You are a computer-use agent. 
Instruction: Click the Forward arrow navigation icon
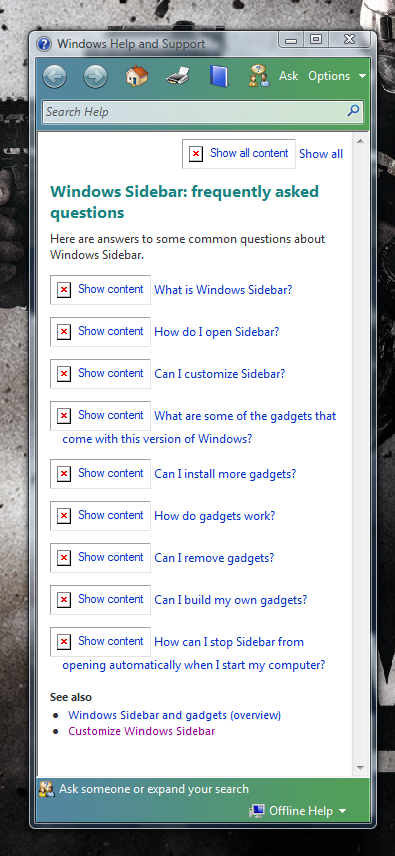click(x=95, y=76)
